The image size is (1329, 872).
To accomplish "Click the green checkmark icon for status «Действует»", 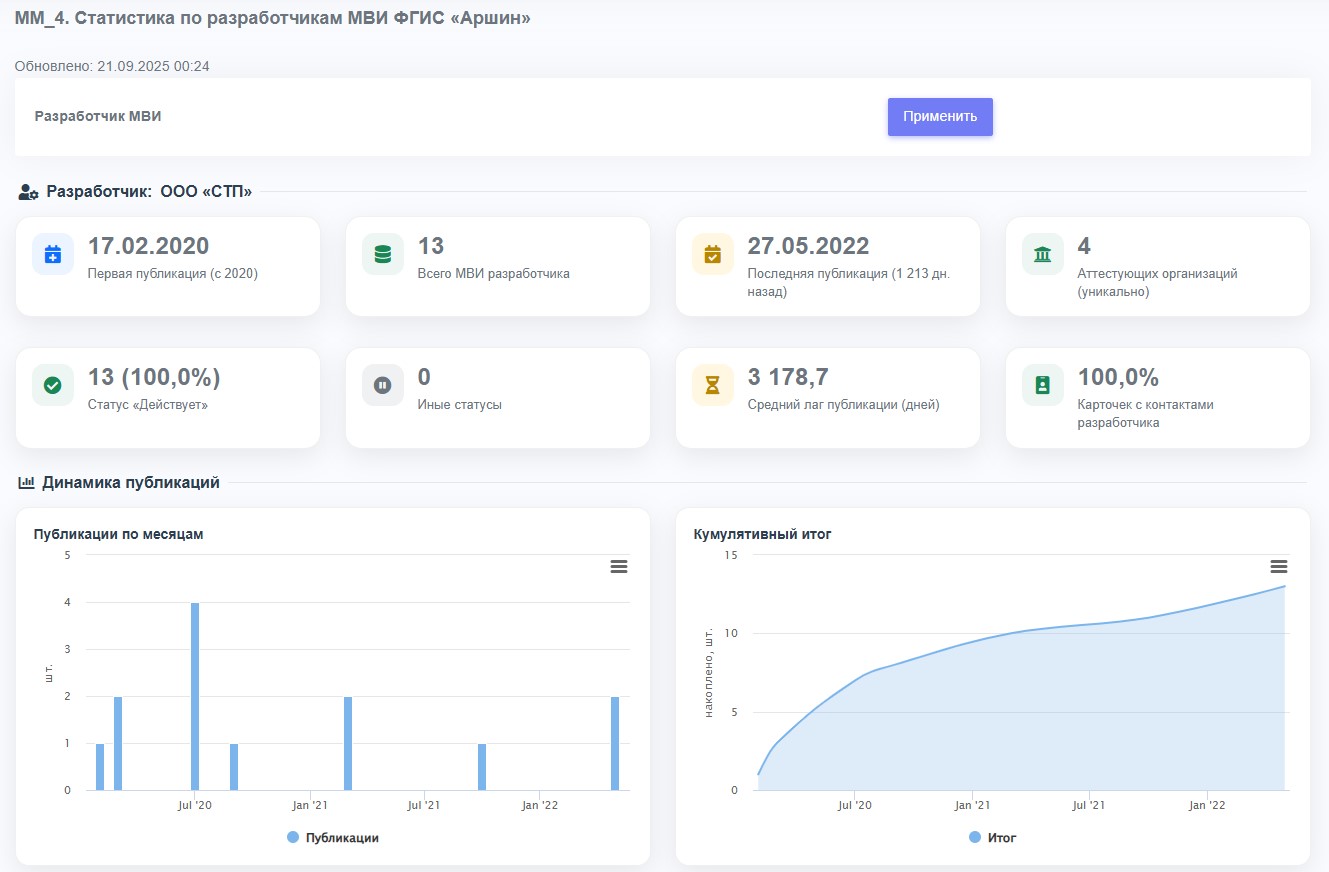I will (53, 385).
